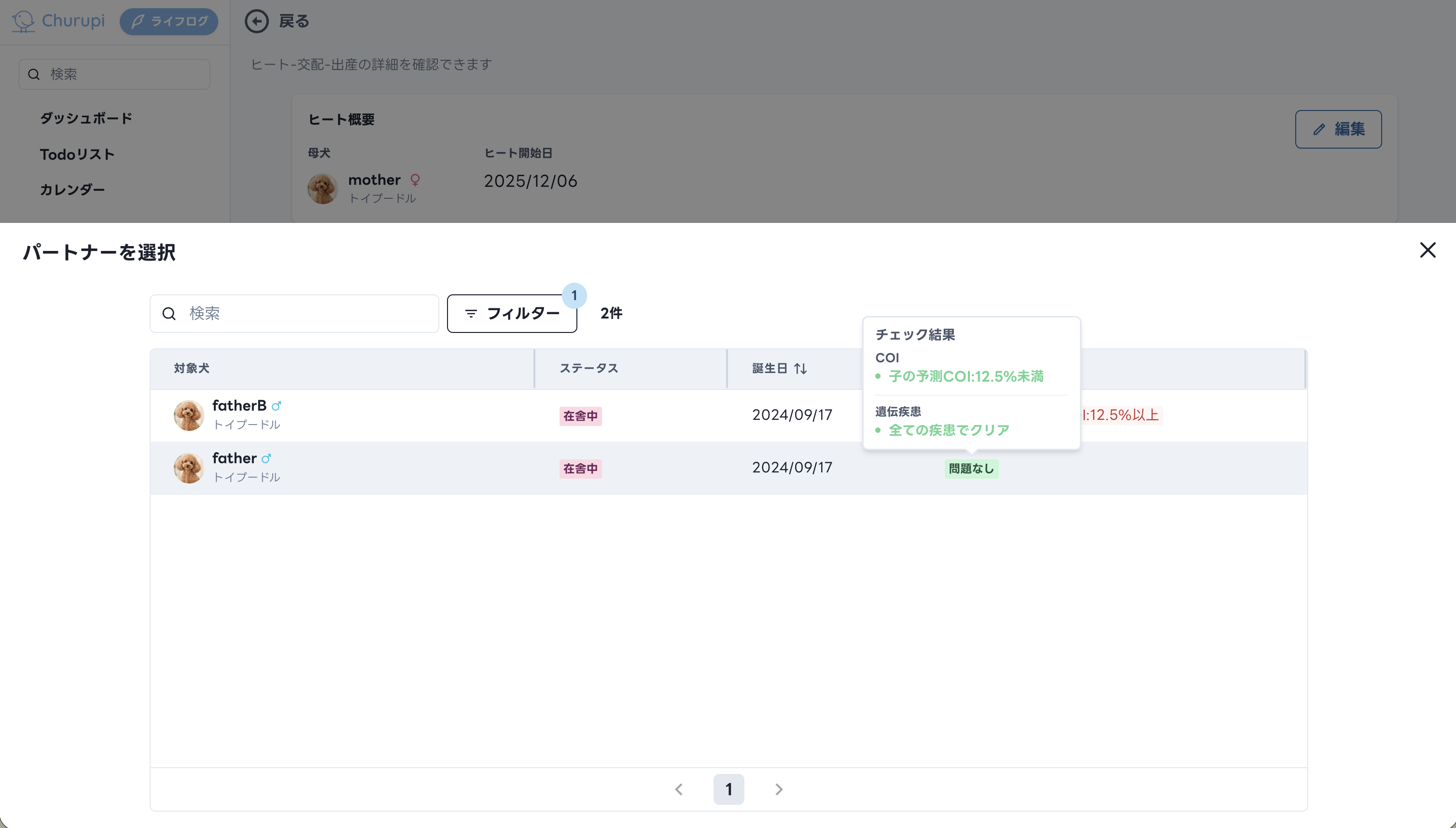Click 在舎中 badge in fatherB row
The image size is (1456, 828).
pyautogui.click(x=580, y=416)
